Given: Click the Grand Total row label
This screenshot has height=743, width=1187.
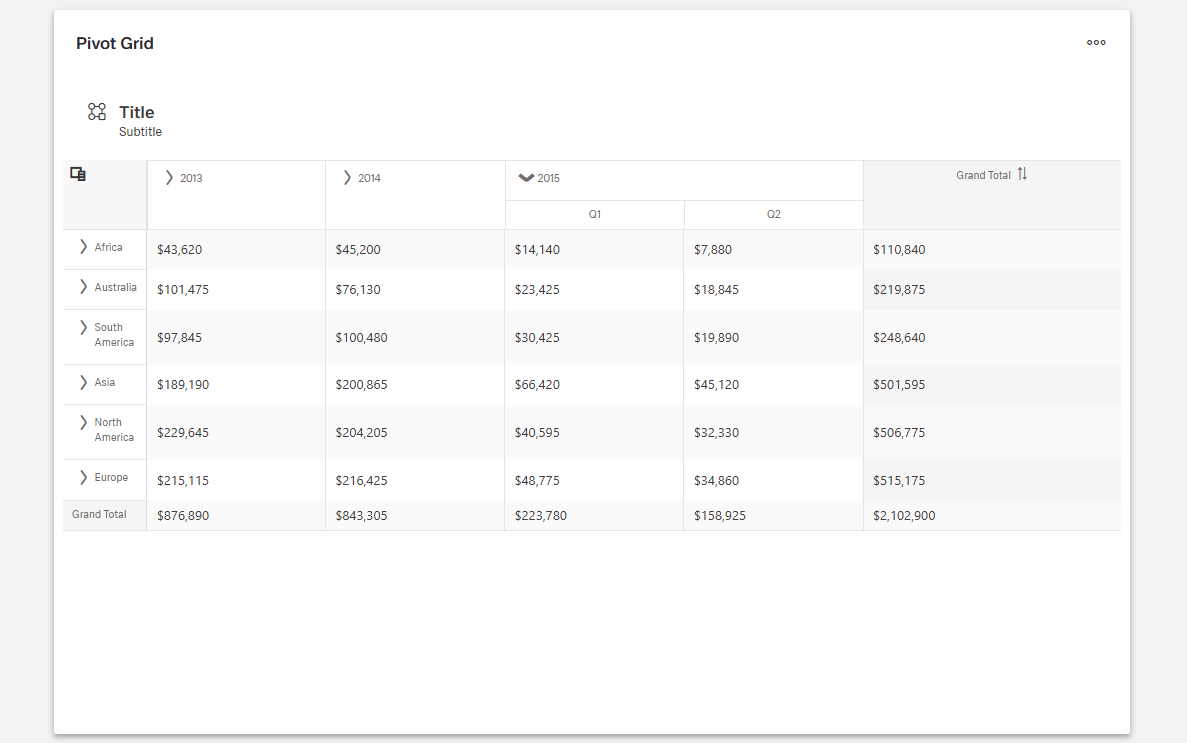Looking at the screenshot, I should (x=99, y=514).
